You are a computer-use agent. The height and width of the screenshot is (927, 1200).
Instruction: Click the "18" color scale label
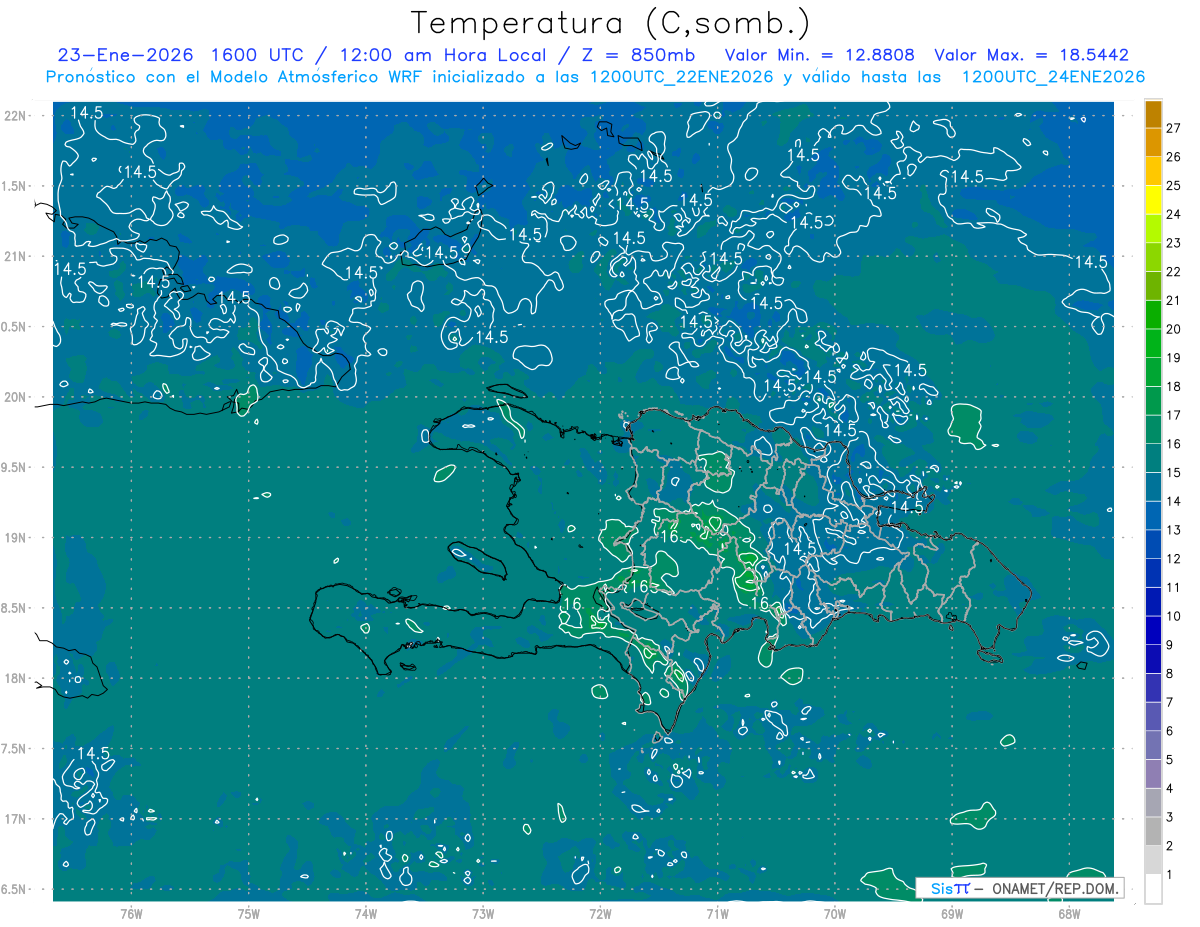1174,387
